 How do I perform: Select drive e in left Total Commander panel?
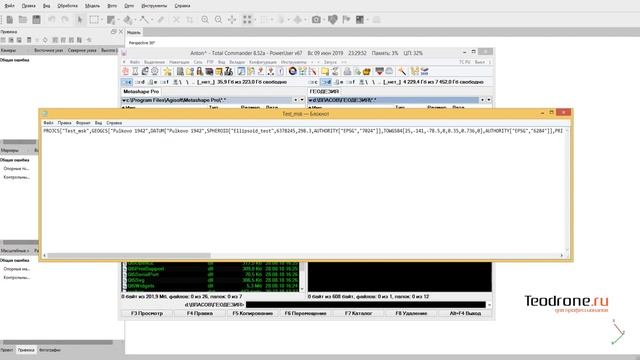point(152,82)
